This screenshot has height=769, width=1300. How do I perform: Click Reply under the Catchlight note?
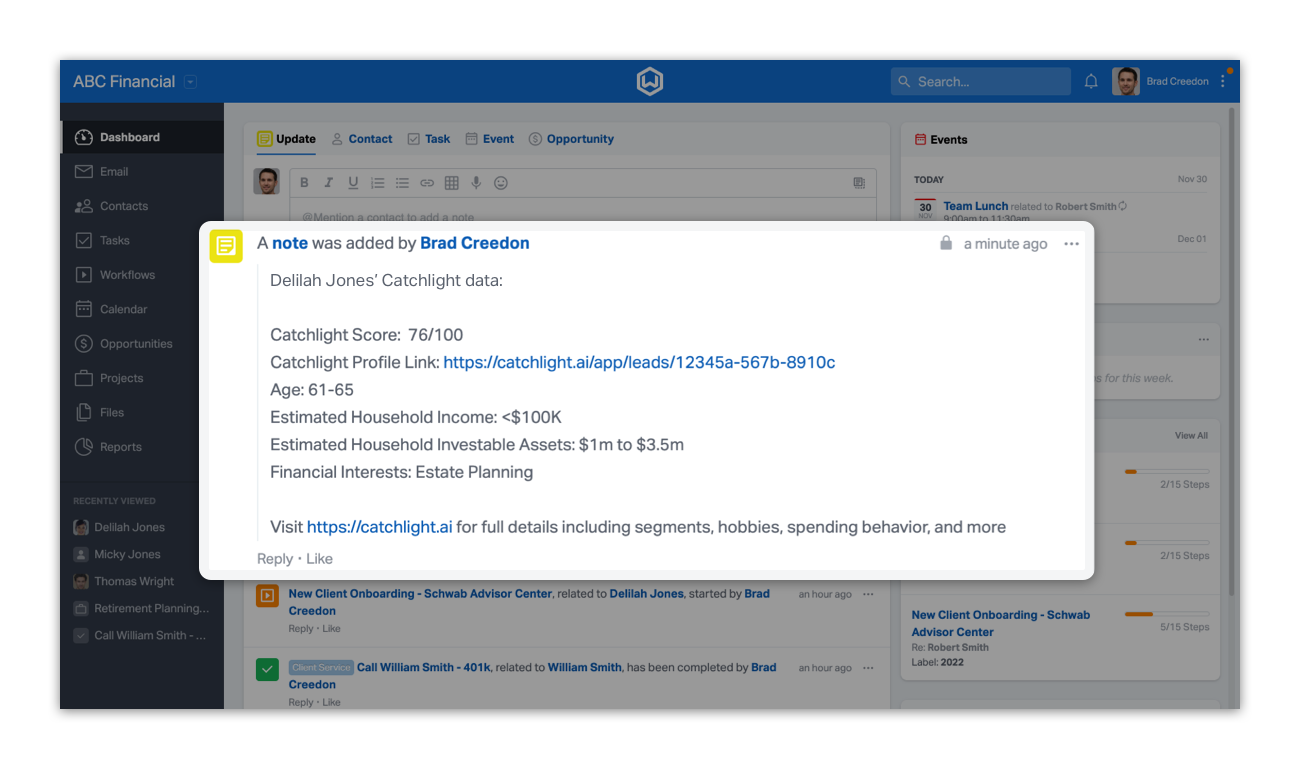[x=275, y=559]
